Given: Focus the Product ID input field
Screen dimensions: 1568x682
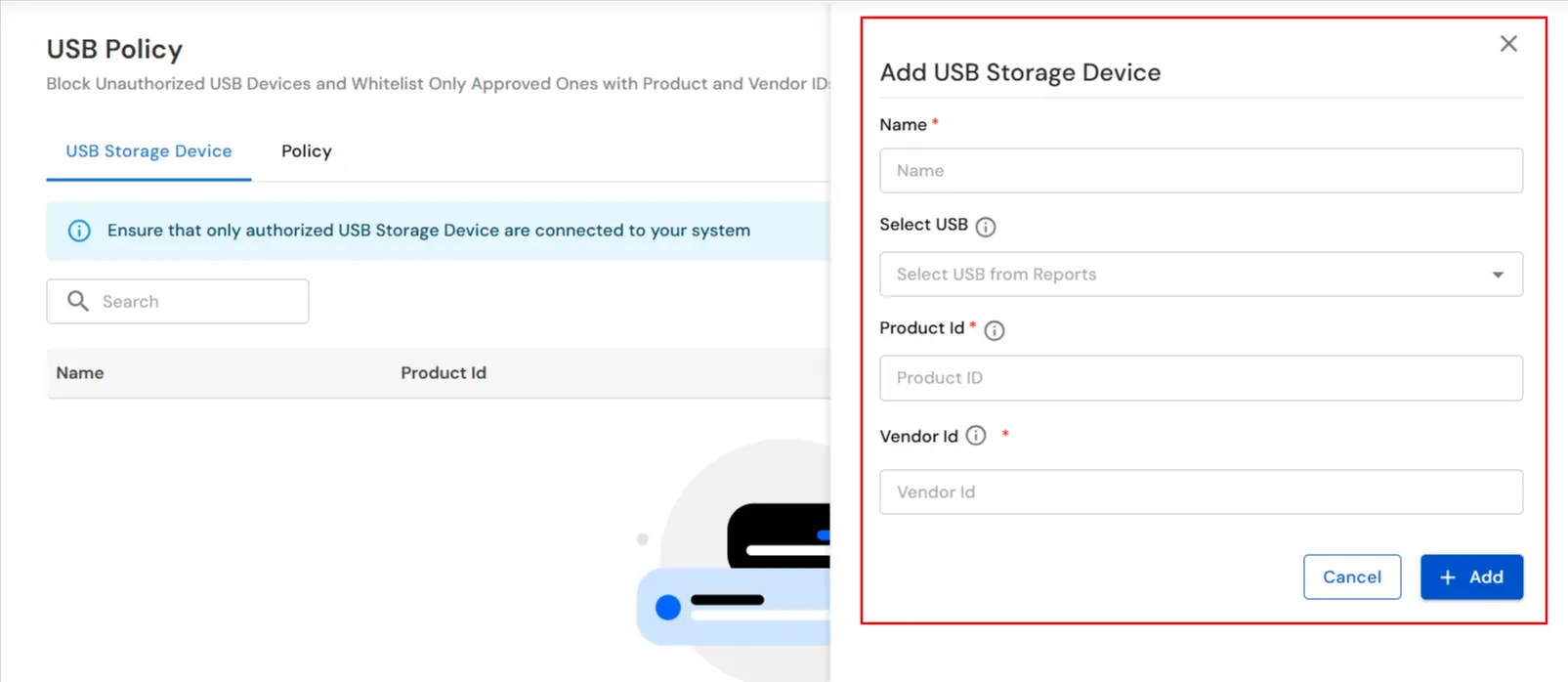Looking at the screenshot, I should point(1201,378).
